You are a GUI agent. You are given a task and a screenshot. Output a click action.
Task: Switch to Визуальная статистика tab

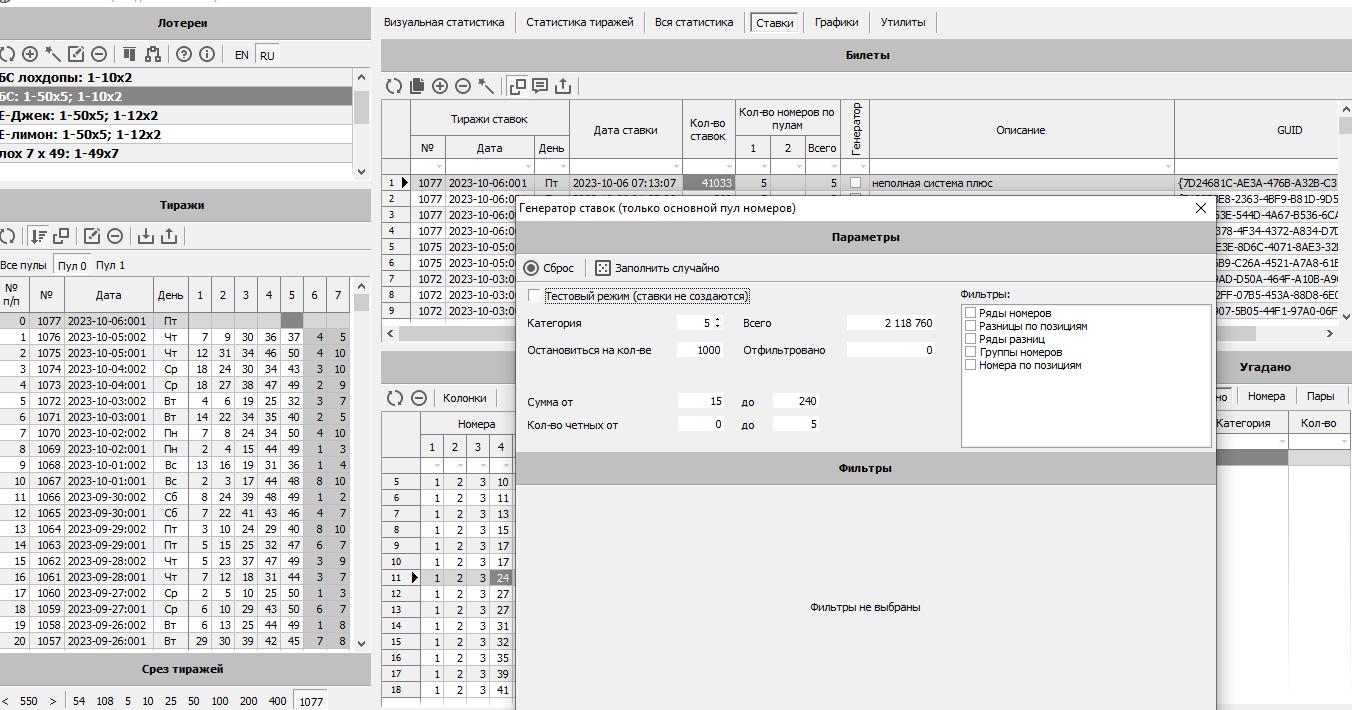pyautogui.click(x=445, y=22)
